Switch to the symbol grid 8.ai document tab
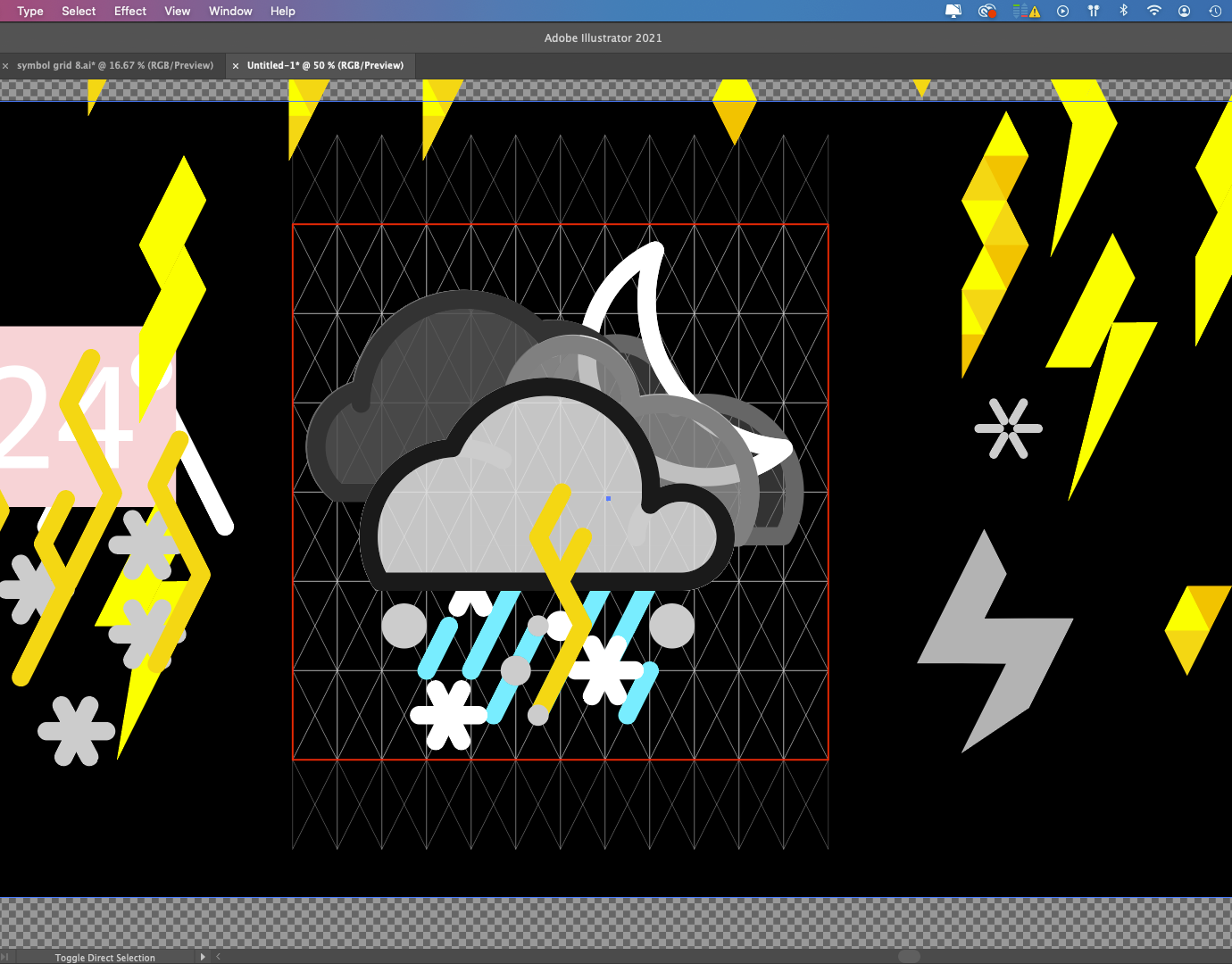1232x964 pixels. click(x=115, y=65)
